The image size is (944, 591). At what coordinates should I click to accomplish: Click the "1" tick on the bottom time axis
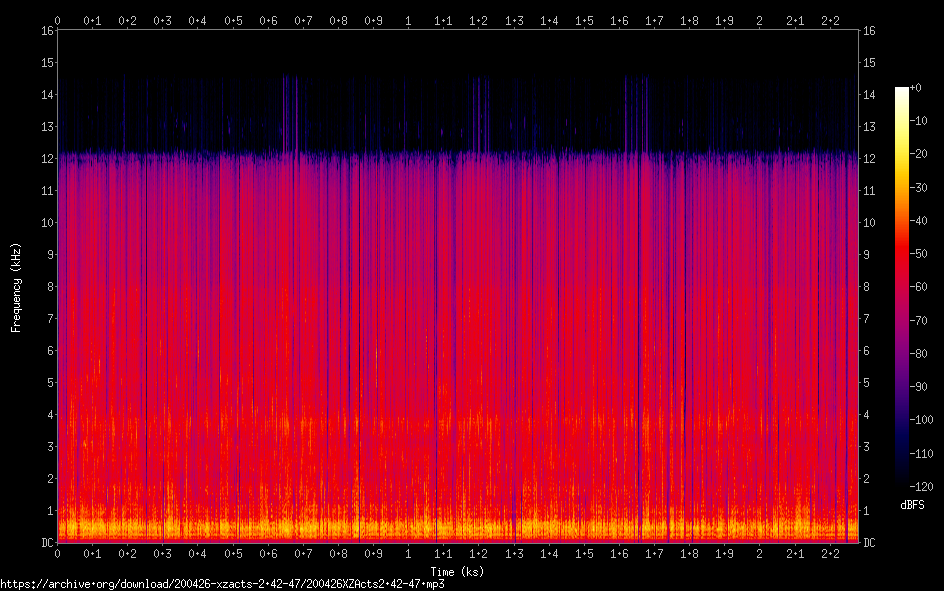tap(408, 554)
